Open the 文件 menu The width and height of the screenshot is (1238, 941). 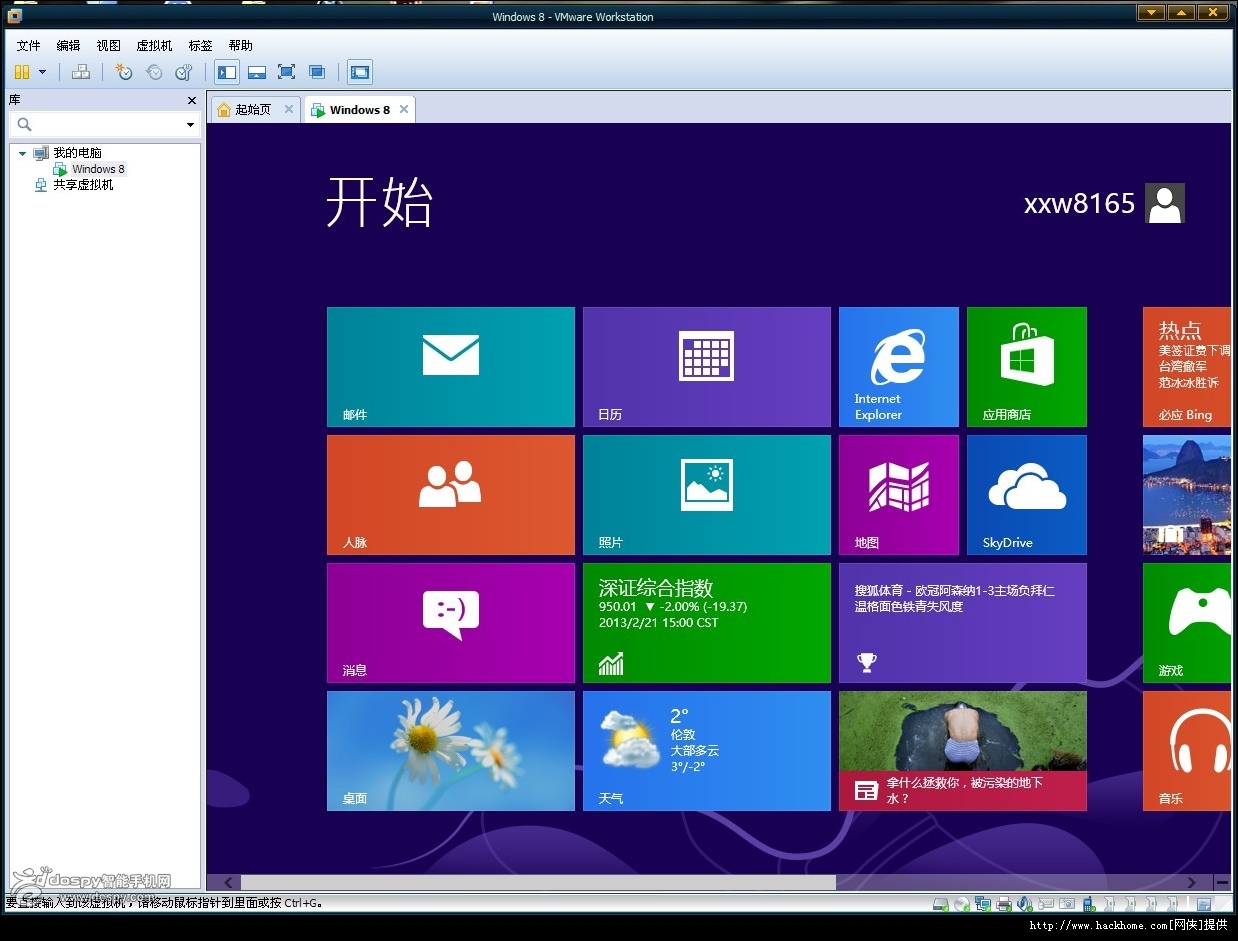pos(29,46)
